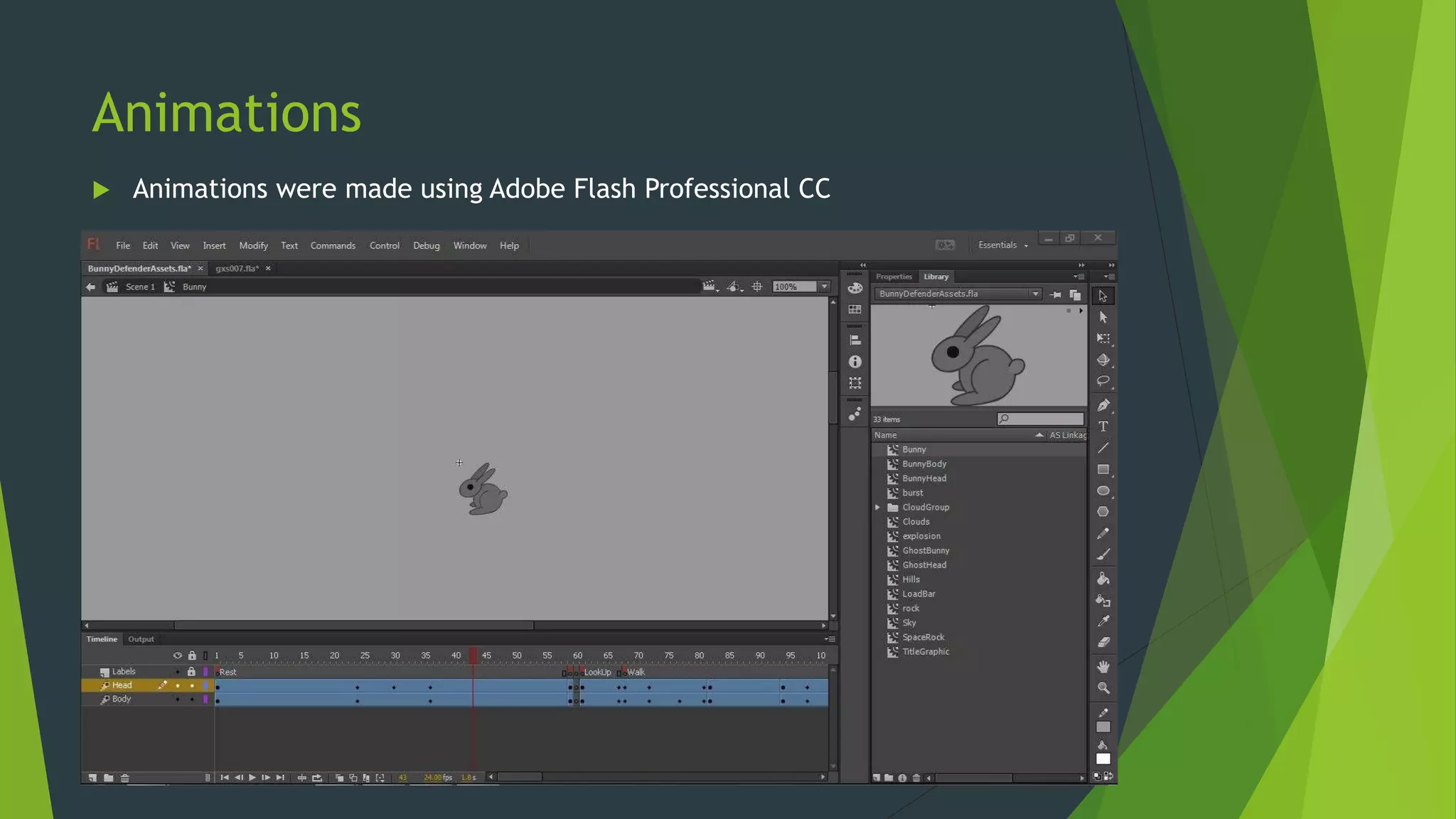Choose the Line tool

point(1103,448)
